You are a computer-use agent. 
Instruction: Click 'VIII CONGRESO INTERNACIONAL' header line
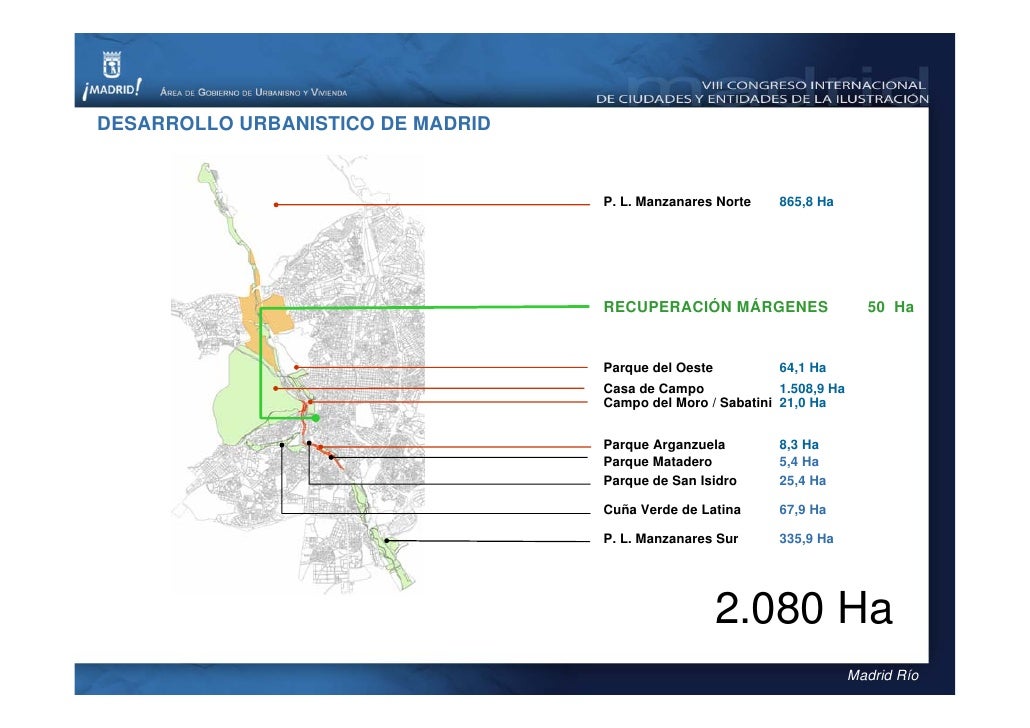coord(813,85)
